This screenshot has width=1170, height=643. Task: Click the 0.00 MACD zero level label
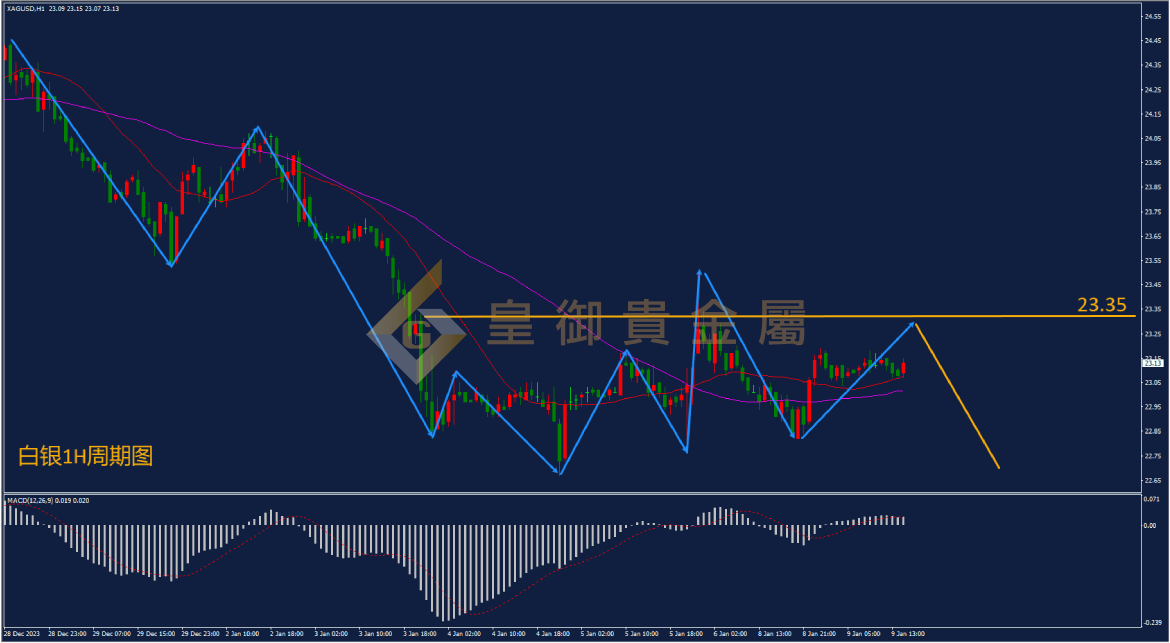pyautogui.click(x=1150, y=525)
